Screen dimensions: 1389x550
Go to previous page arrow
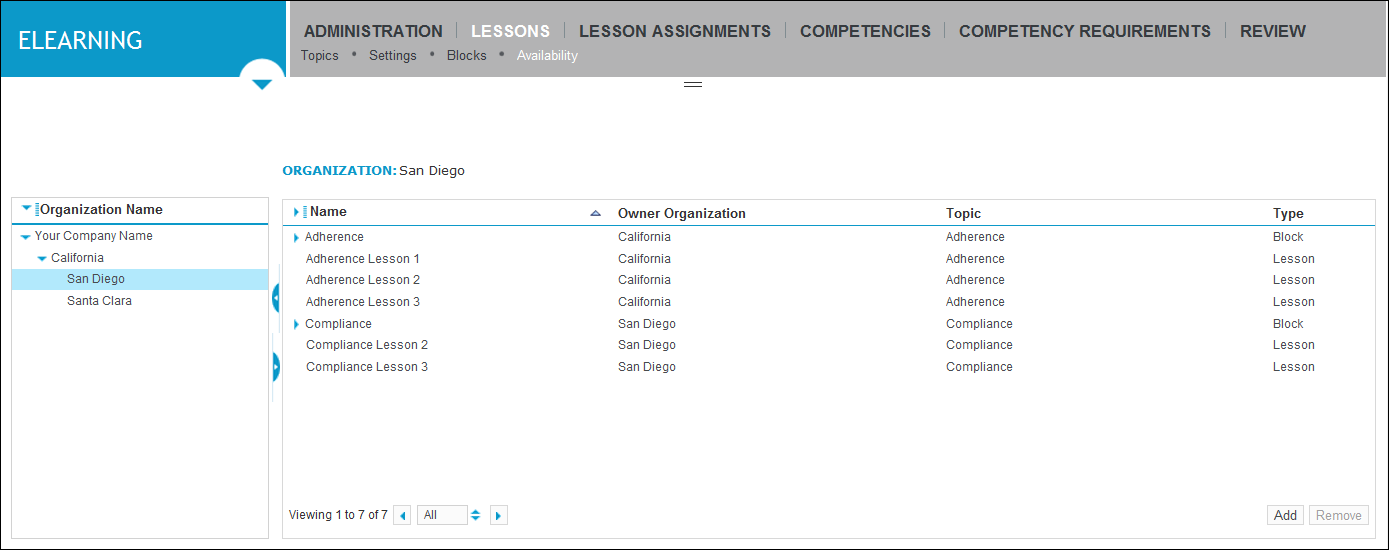click(x=403, y=516)
